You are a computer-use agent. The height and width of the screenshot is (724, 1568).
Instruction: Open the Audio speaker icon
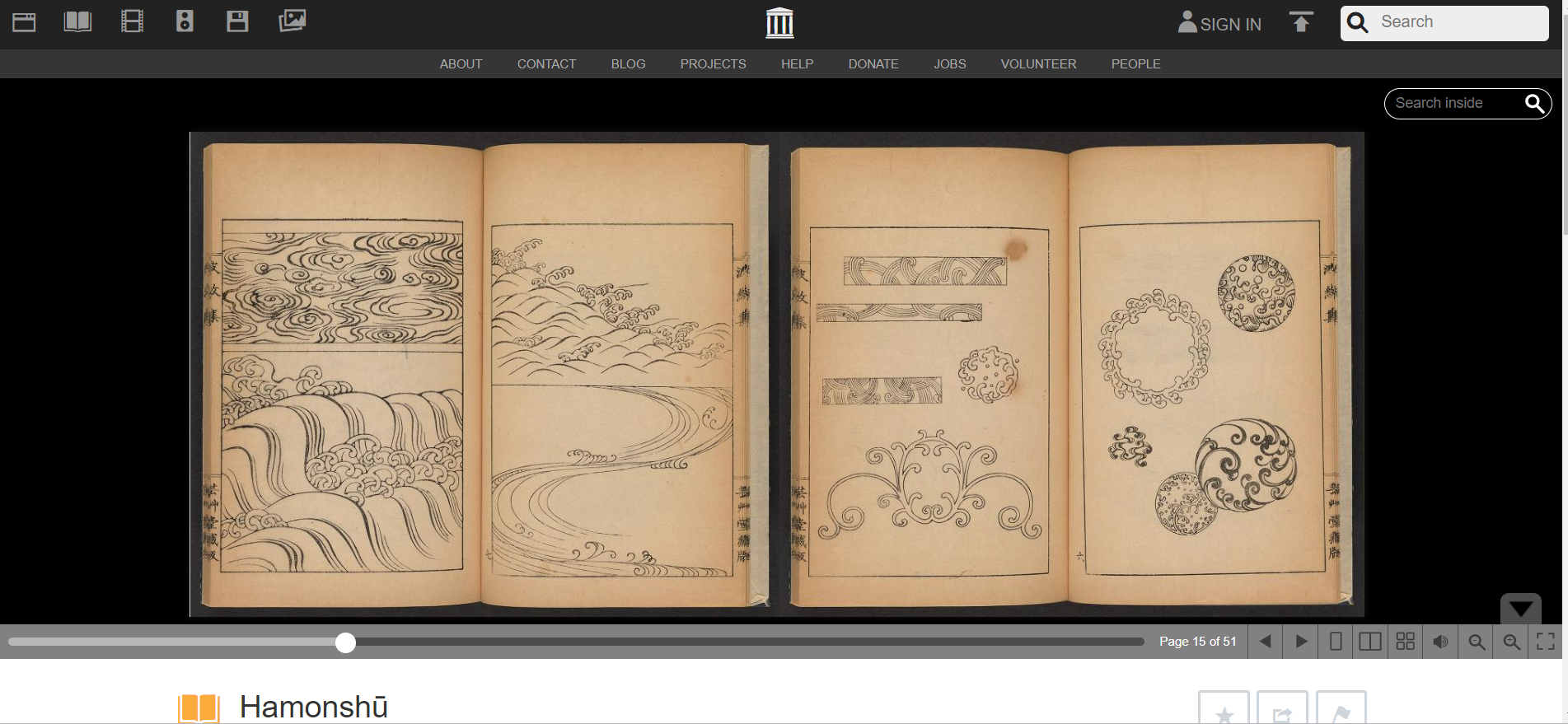click(185, 21)
